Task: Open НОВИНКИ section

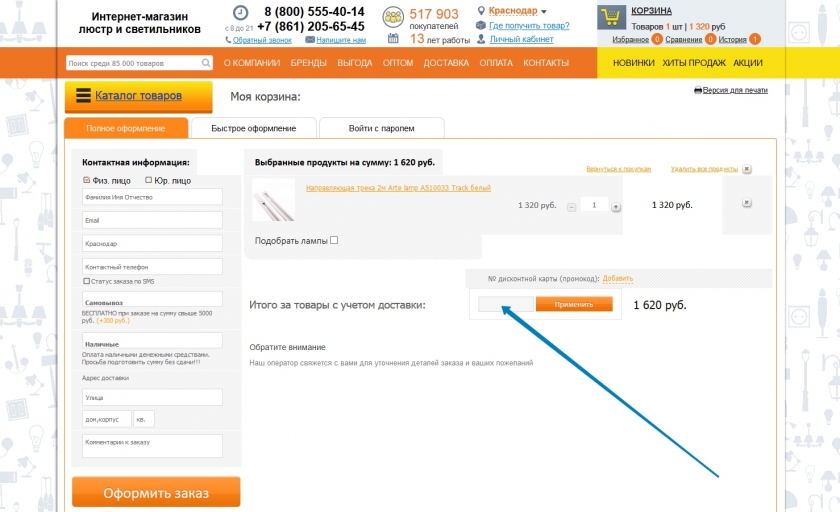Action: click(x=634, y=63)
